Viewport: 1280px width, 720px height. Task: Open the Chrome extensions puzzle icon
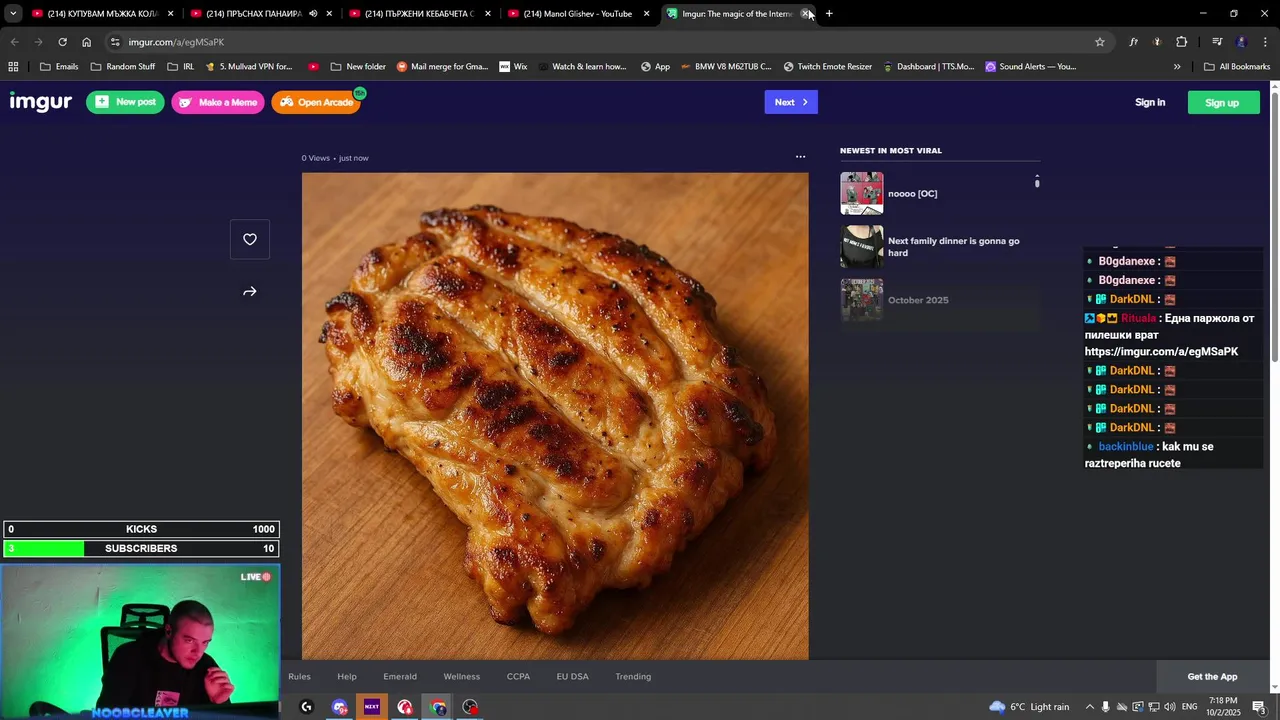click(x=1181, y=42)
